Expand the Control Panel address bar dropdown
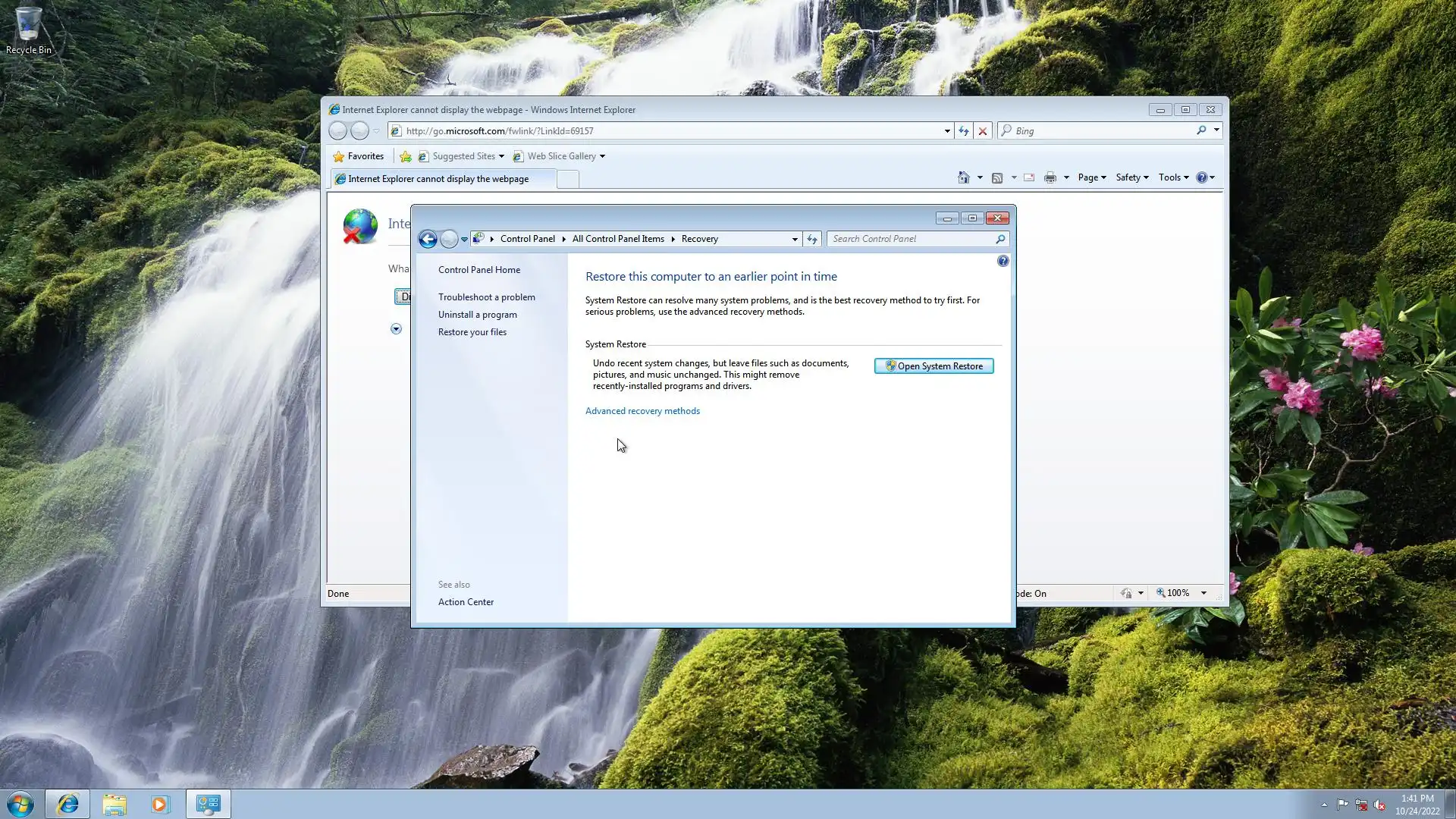 point(795,239)
